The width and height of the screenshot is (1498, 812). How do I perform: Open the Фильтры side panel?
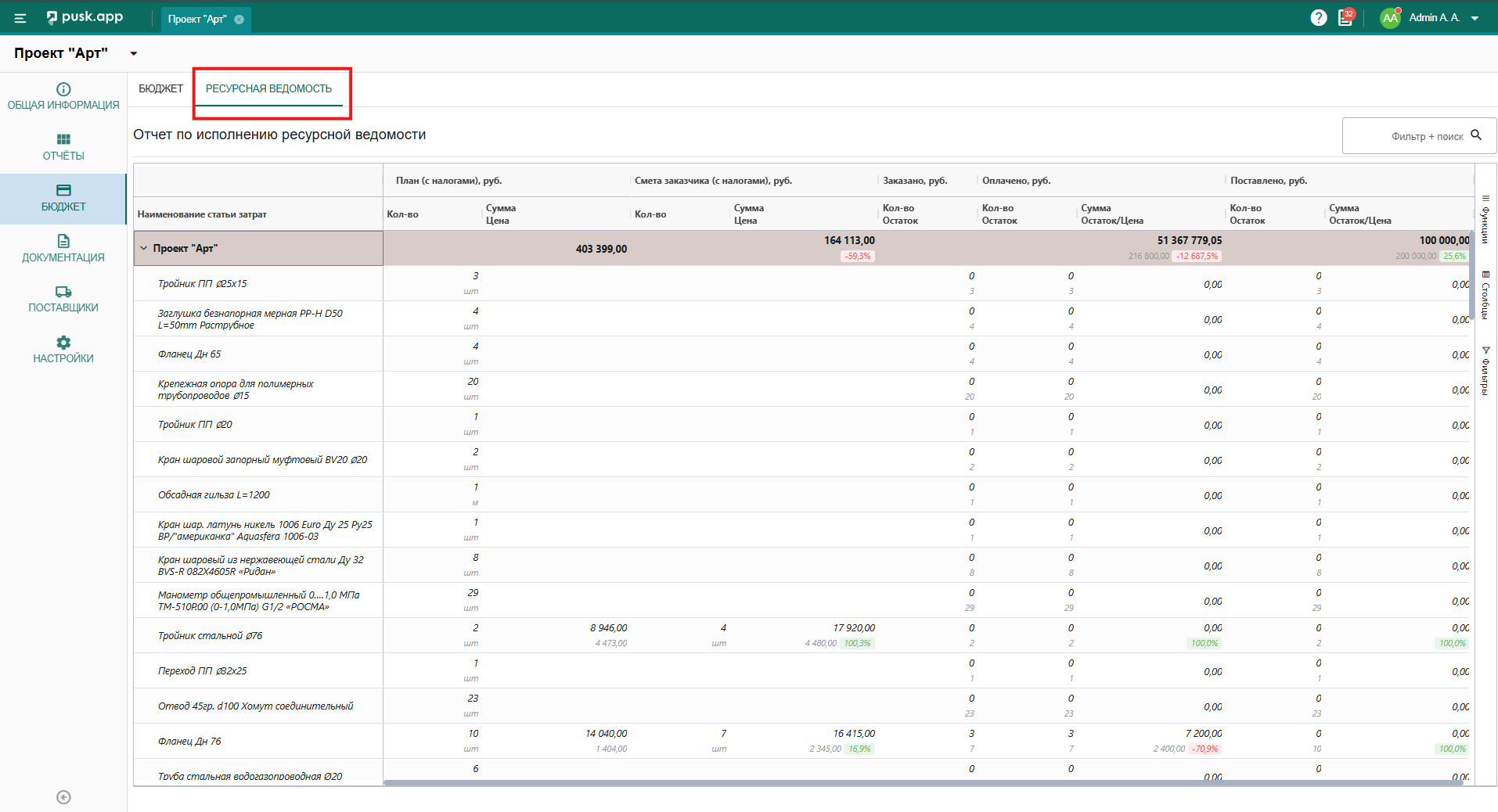coord(1485,371)
